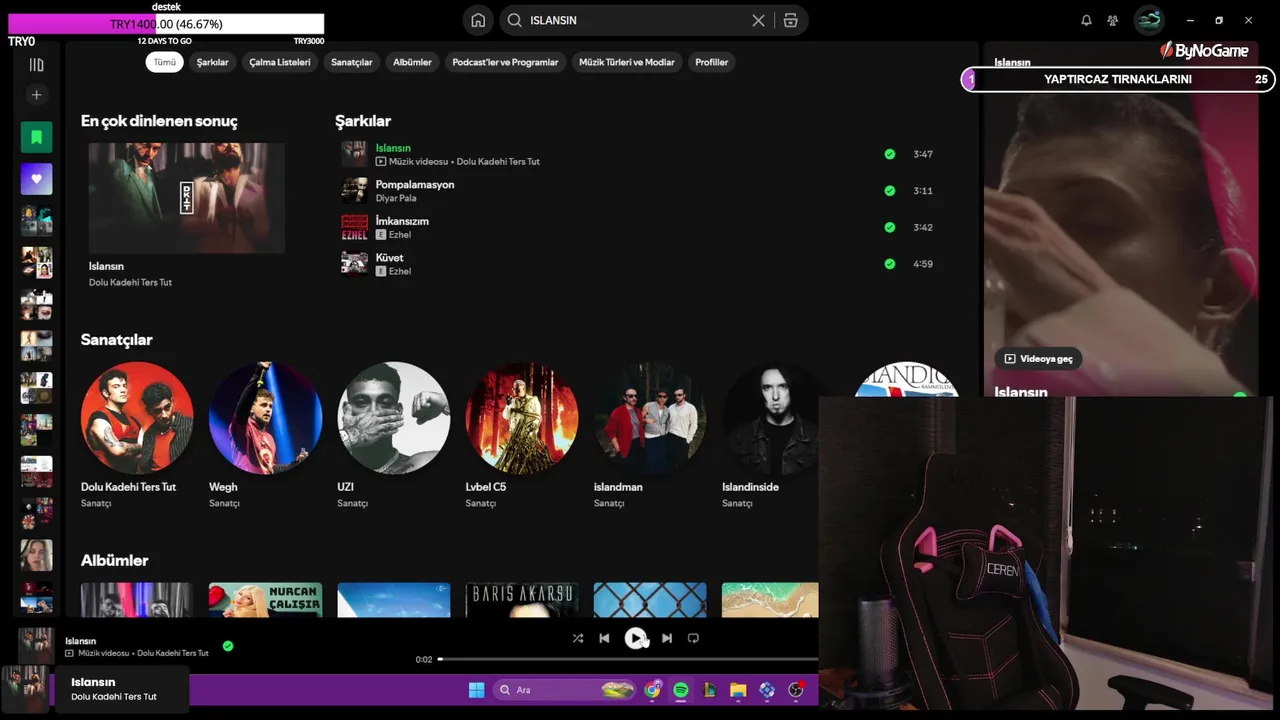Create a new playlist with plus icon
The image size is (1280, 720).
37,95
